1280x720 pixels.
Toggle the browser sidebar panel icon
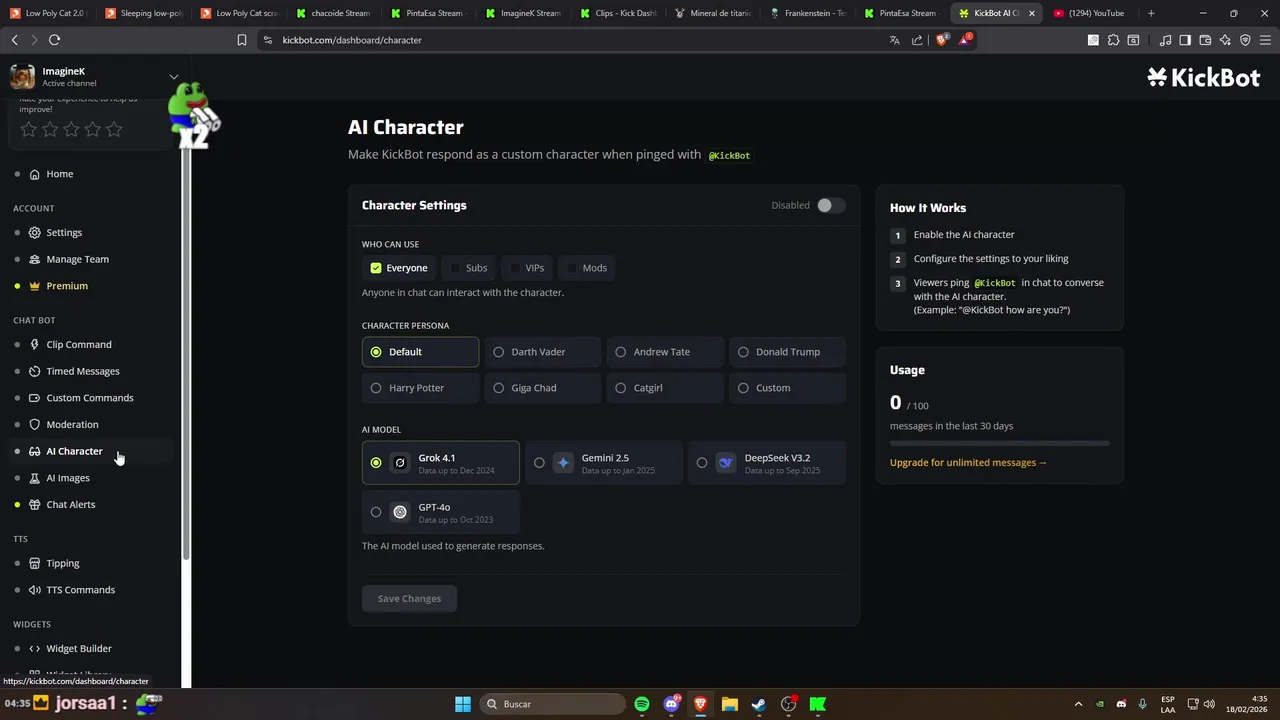[x=1185, y=40]
